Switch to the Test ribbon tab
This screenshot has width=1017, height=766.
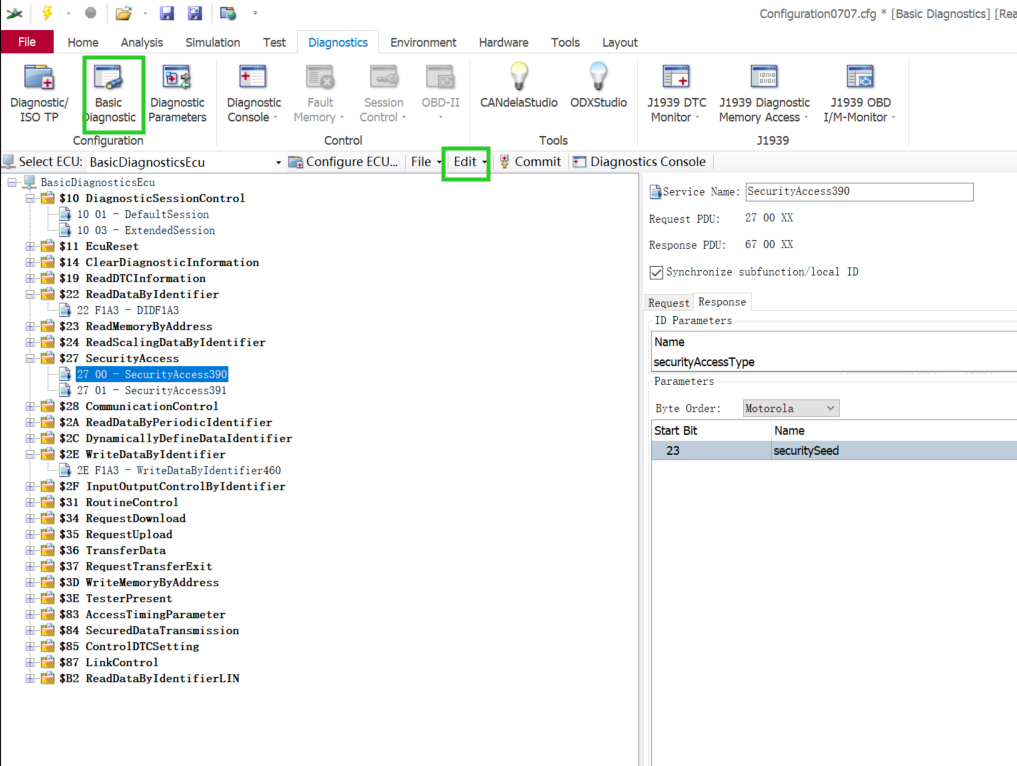[x=274, y=43]
